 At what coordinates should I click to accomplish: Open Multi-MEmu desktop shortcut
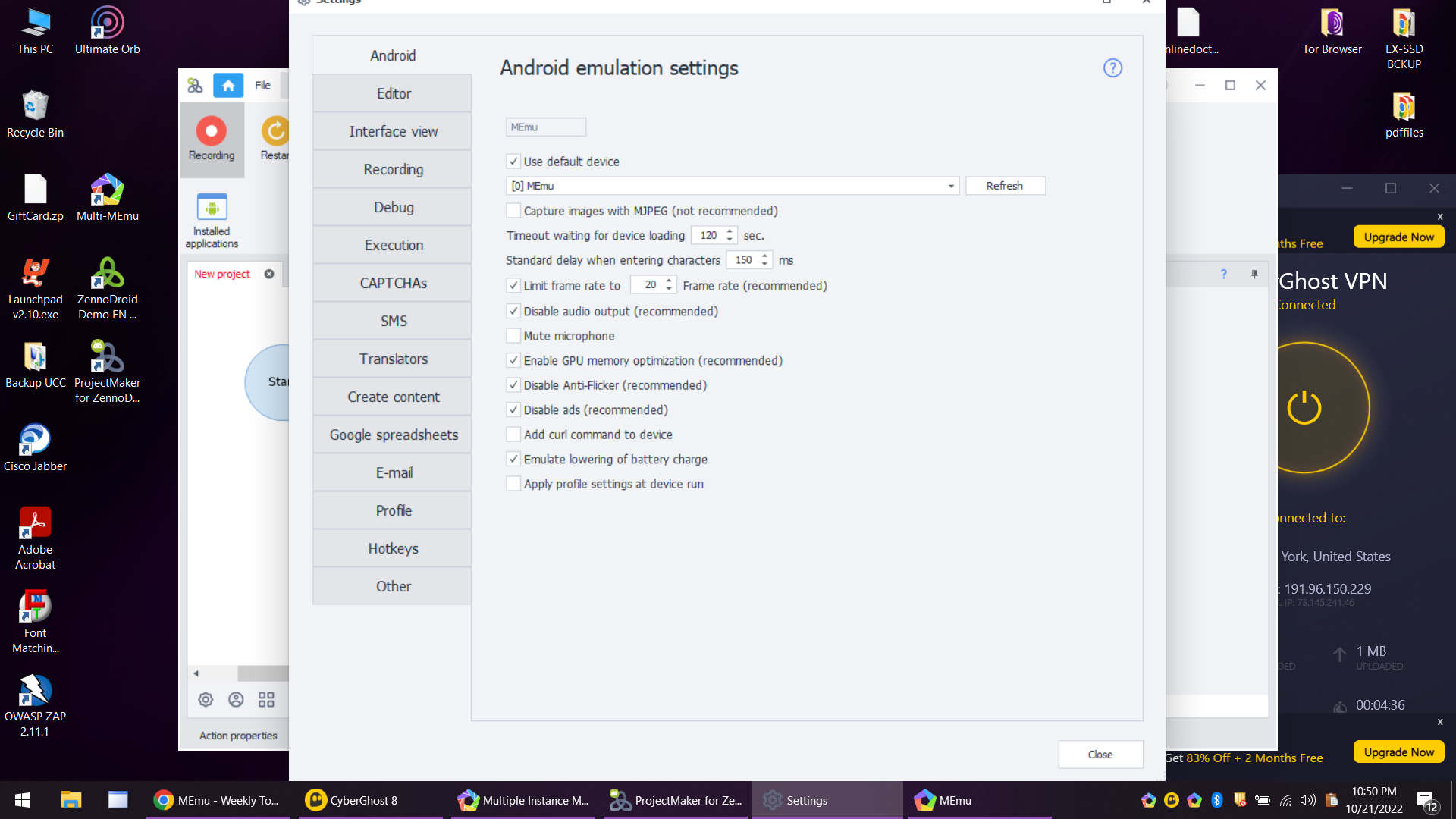107,190
